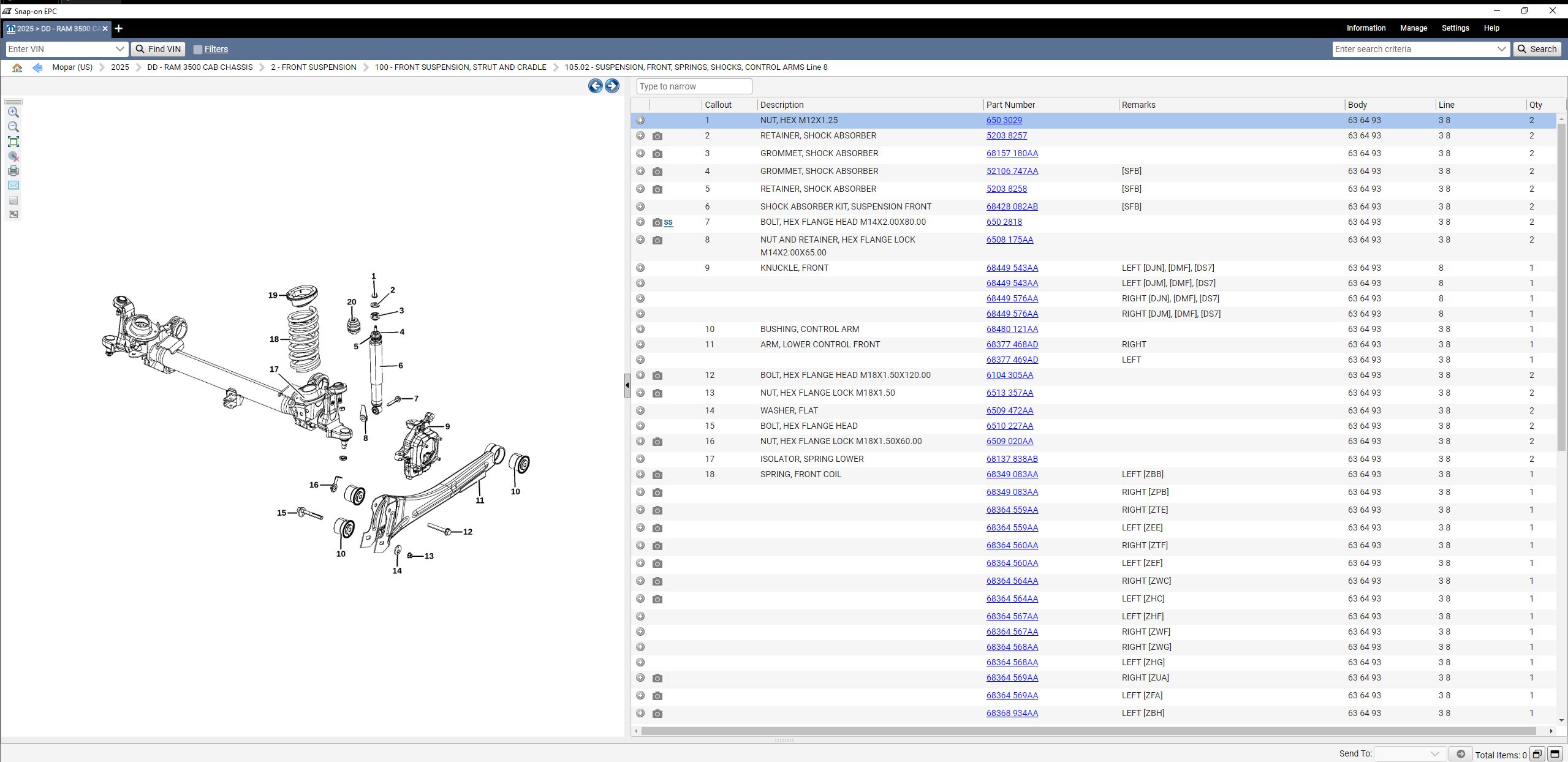Go to next illustration arrow

[612, 86]
